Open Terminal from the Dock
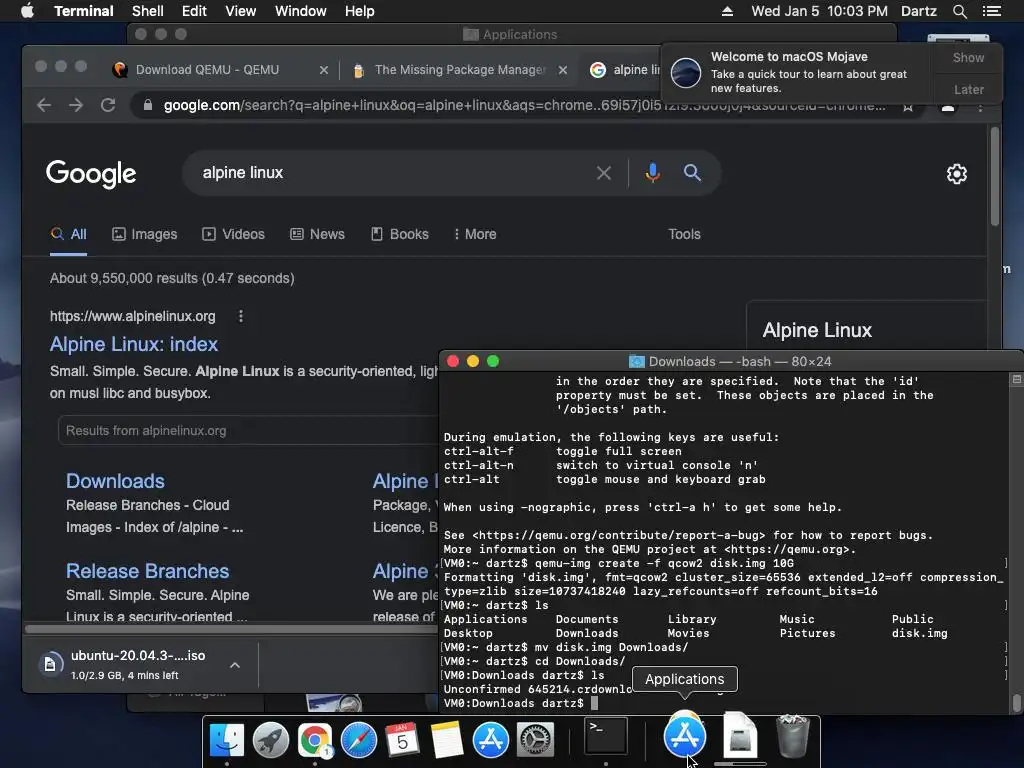1024x768 pixels. pos(605,736)
